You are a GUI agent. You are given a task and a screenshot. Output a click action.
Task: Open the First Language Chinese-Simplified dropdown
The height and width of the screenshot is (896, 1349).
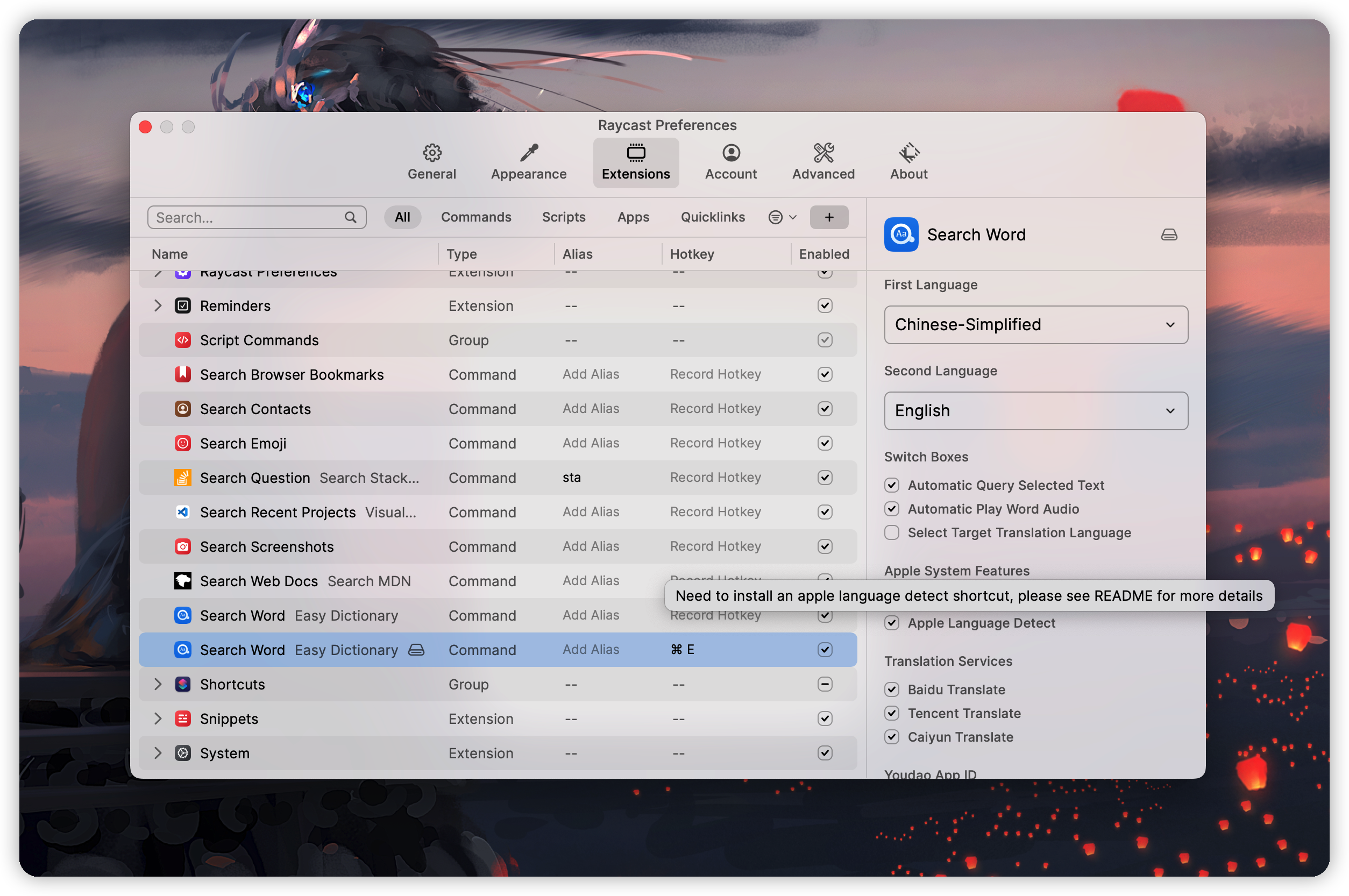pyautogui.click(x=1035, y=325)
